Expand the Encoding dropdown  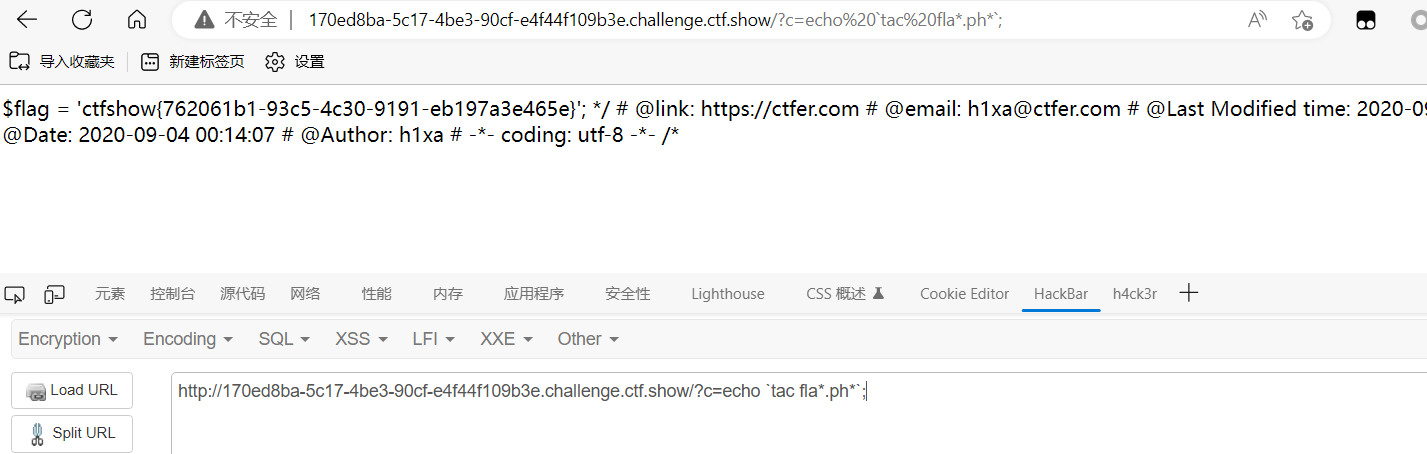[188, 339]
